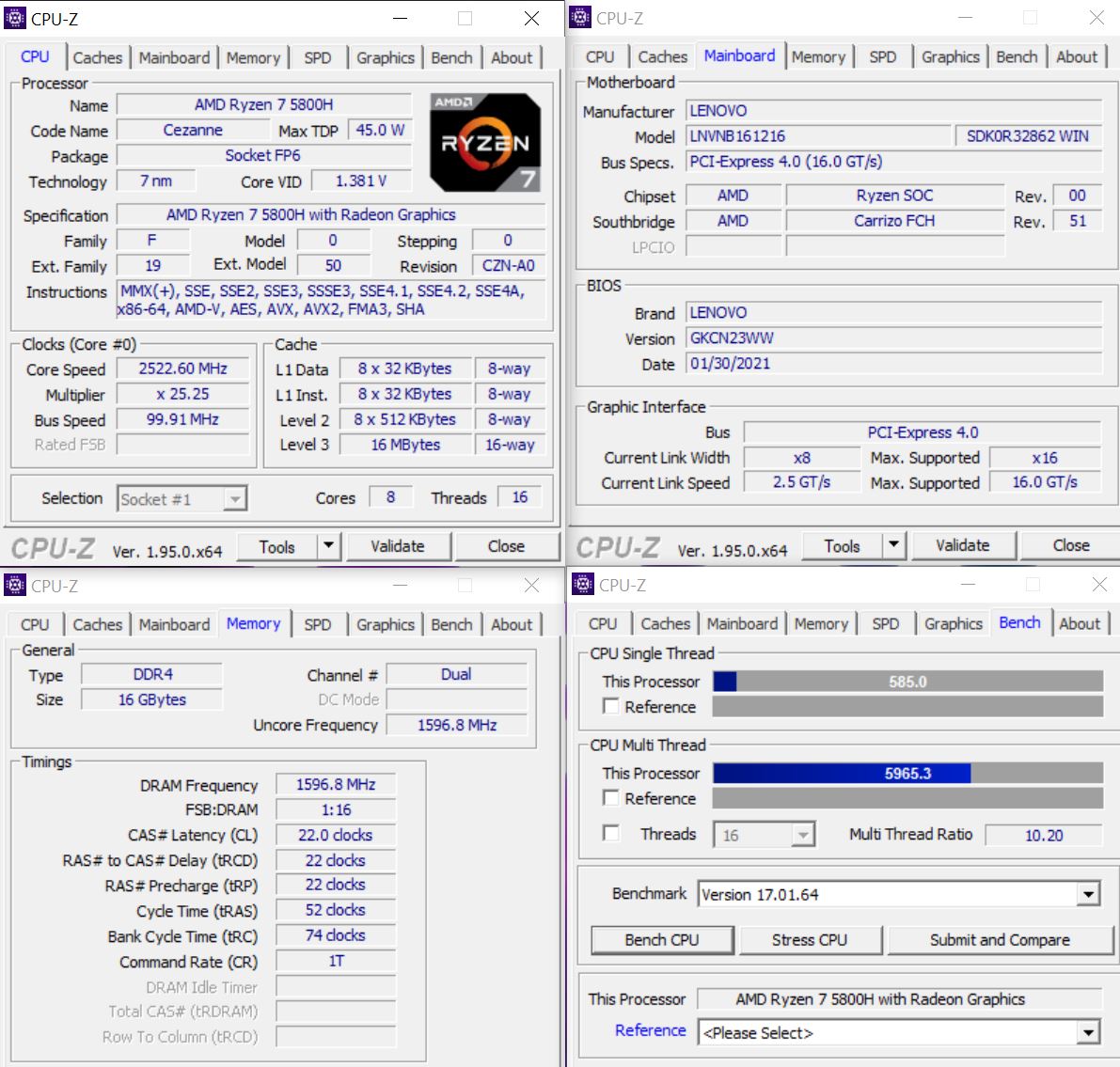This screenshot has height=1067, width=1120.
Task: Expand Tools dropdown arrow in Mainboard window
Action: (893, 545)
